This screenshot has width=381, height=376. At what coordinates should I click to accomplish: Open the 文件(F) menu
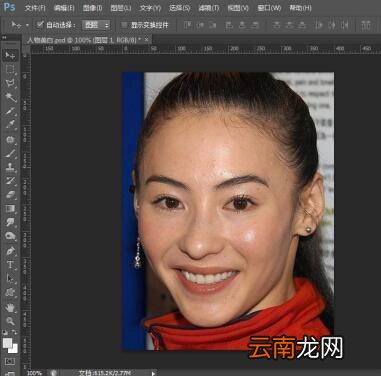[35, 8]
